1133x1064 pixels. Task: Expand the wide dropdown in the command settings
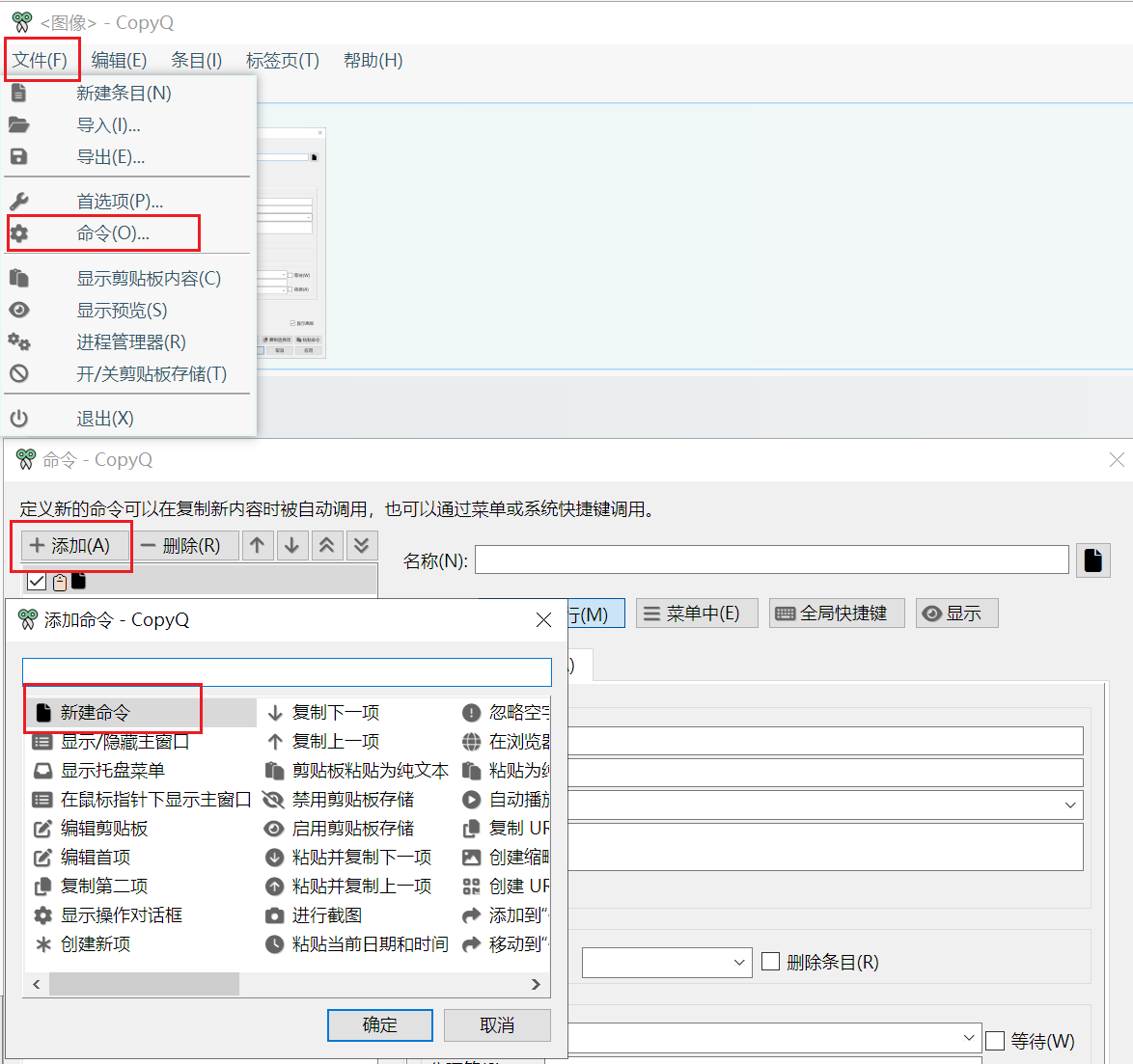(x=824, y=805)
